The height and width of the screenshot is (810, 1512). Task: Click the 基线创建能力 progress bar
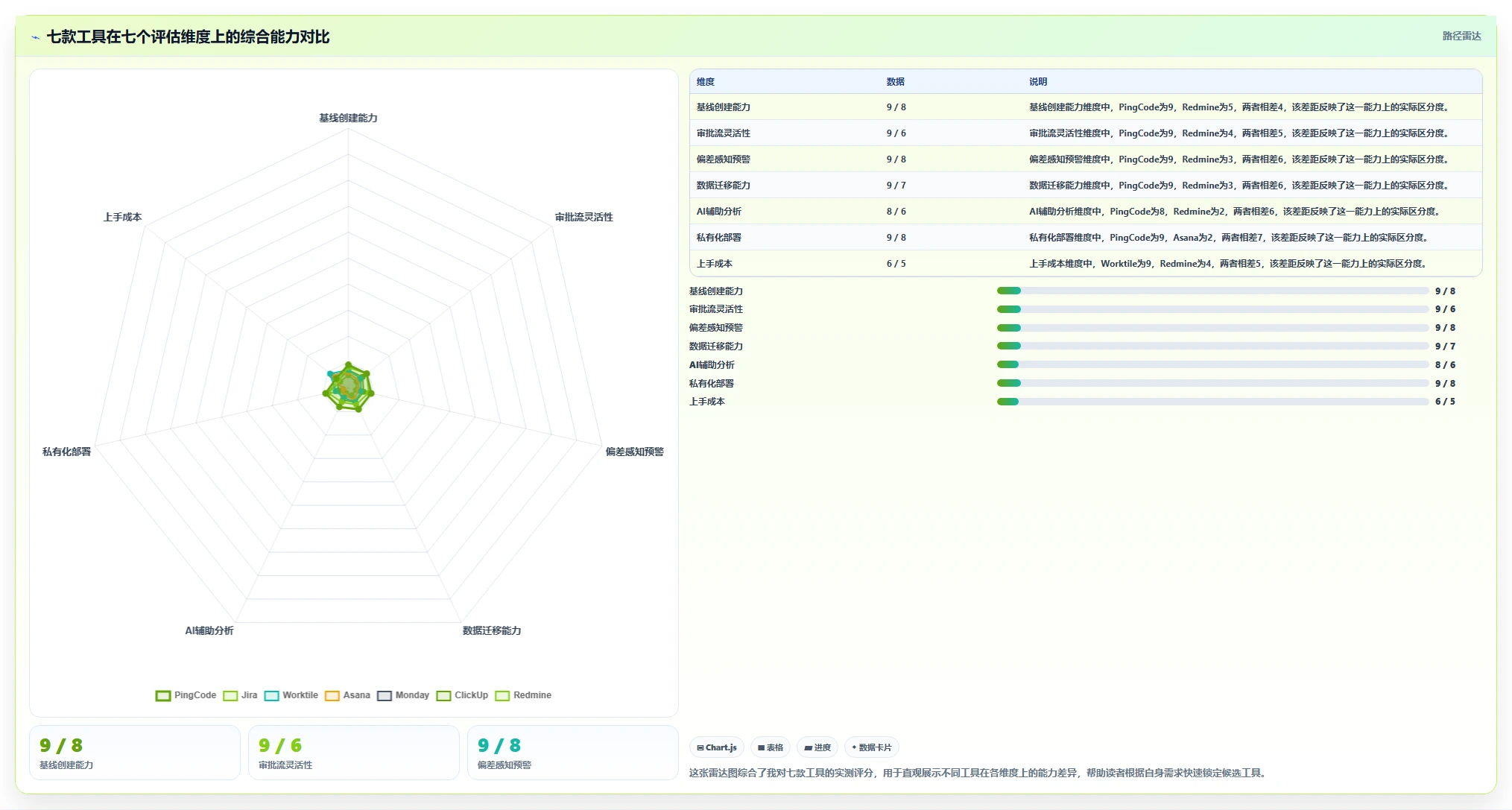(x=1212, y=291)
